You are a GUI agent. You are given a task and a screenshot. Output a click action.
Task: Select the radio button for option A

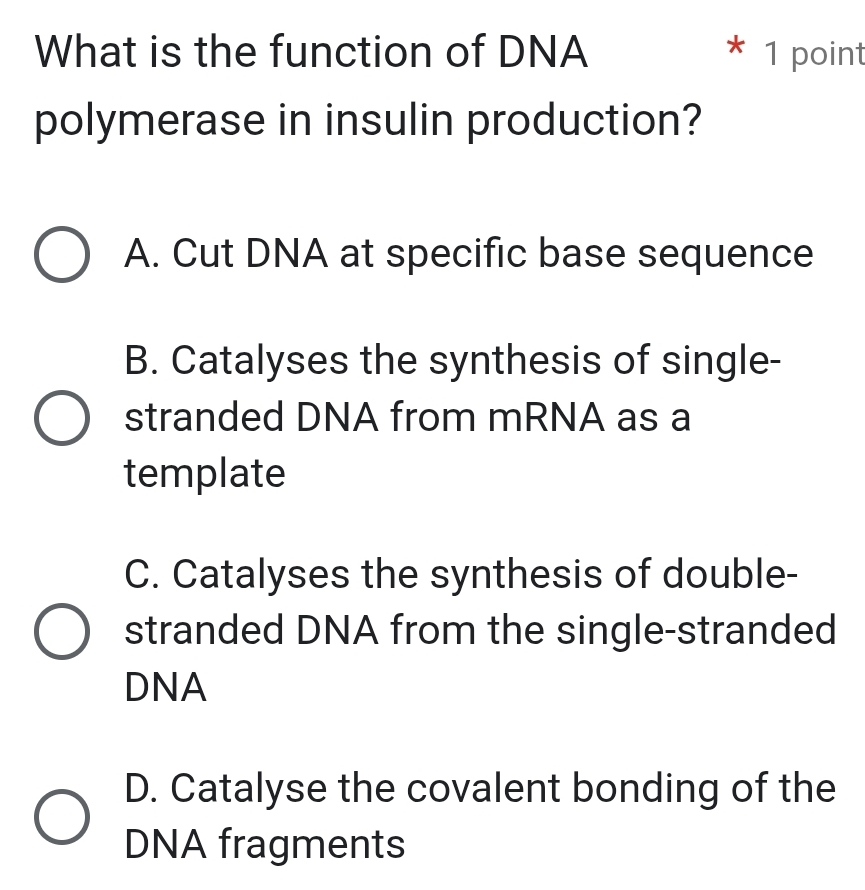coord(62,256)
